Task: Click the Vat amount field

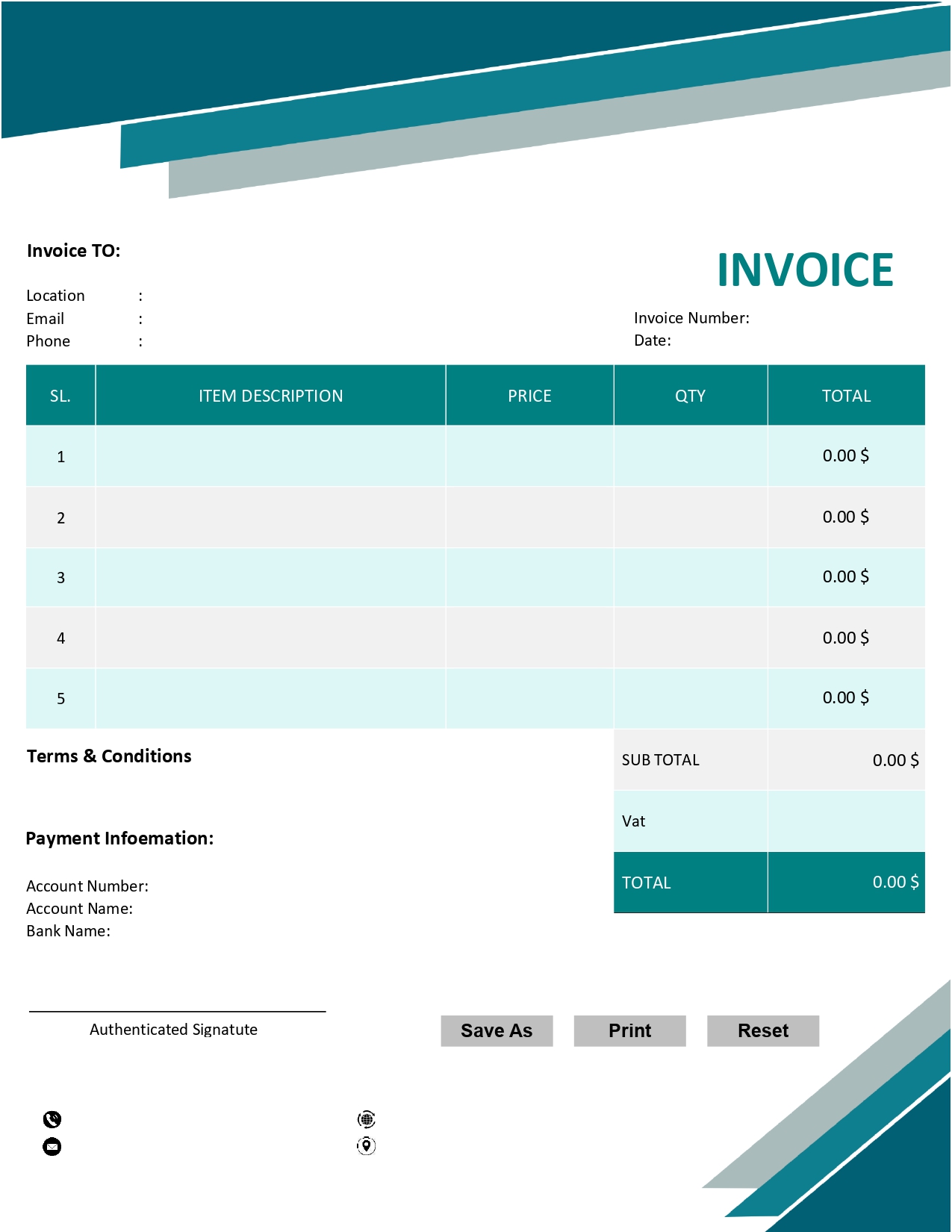Action: [x=846, y=821]
